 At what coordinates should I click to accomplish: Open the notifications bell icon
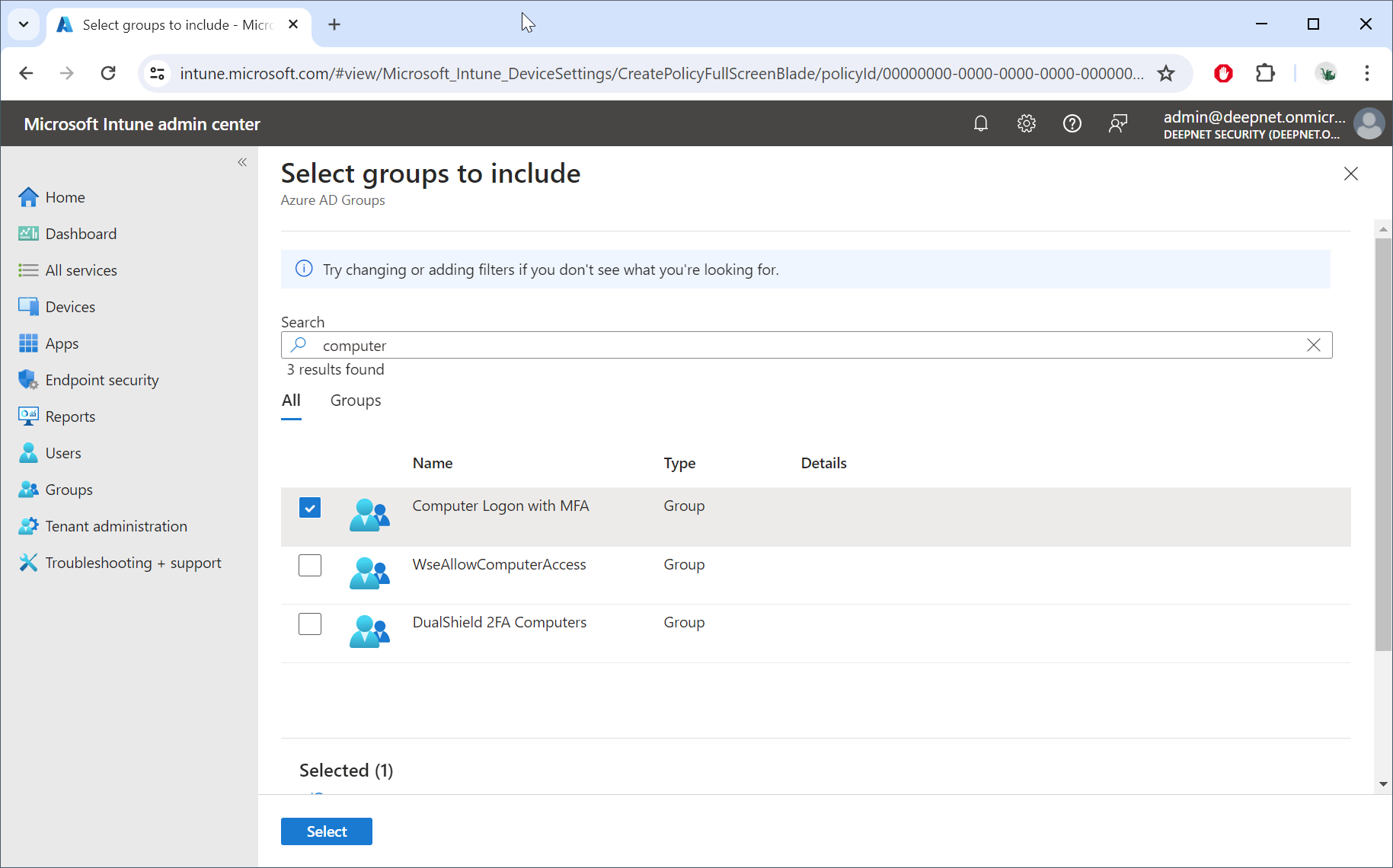coord(980,123)
